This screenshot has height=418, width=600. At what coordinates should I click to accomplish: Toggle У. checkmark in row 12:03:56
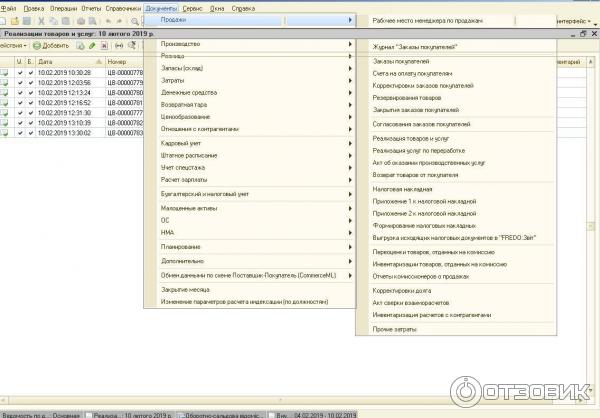[20, 82]
